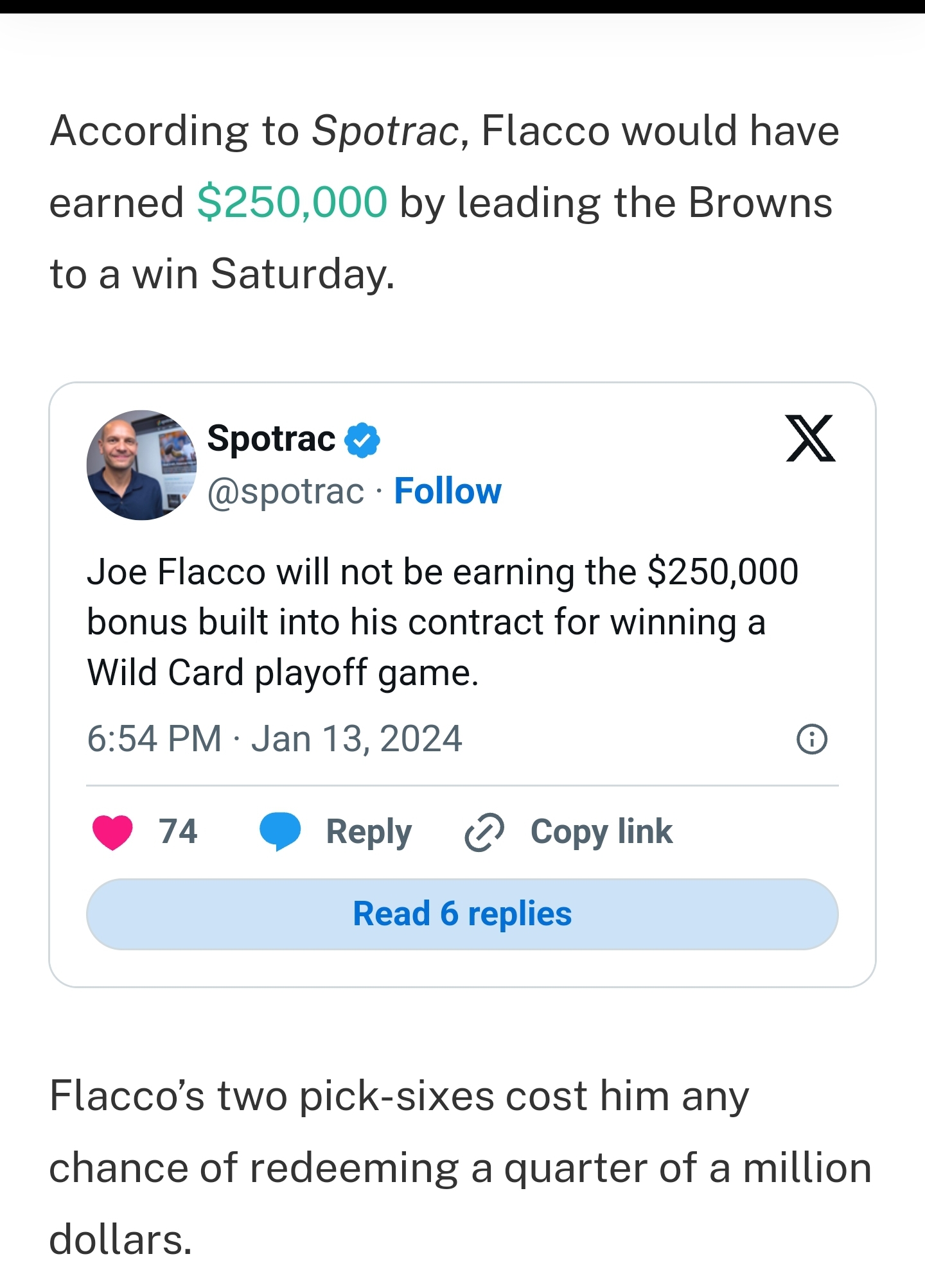This screenshot has height=1288, width=925.
Task: Like the tweet with the heart icon
Action: click(112, 832)
